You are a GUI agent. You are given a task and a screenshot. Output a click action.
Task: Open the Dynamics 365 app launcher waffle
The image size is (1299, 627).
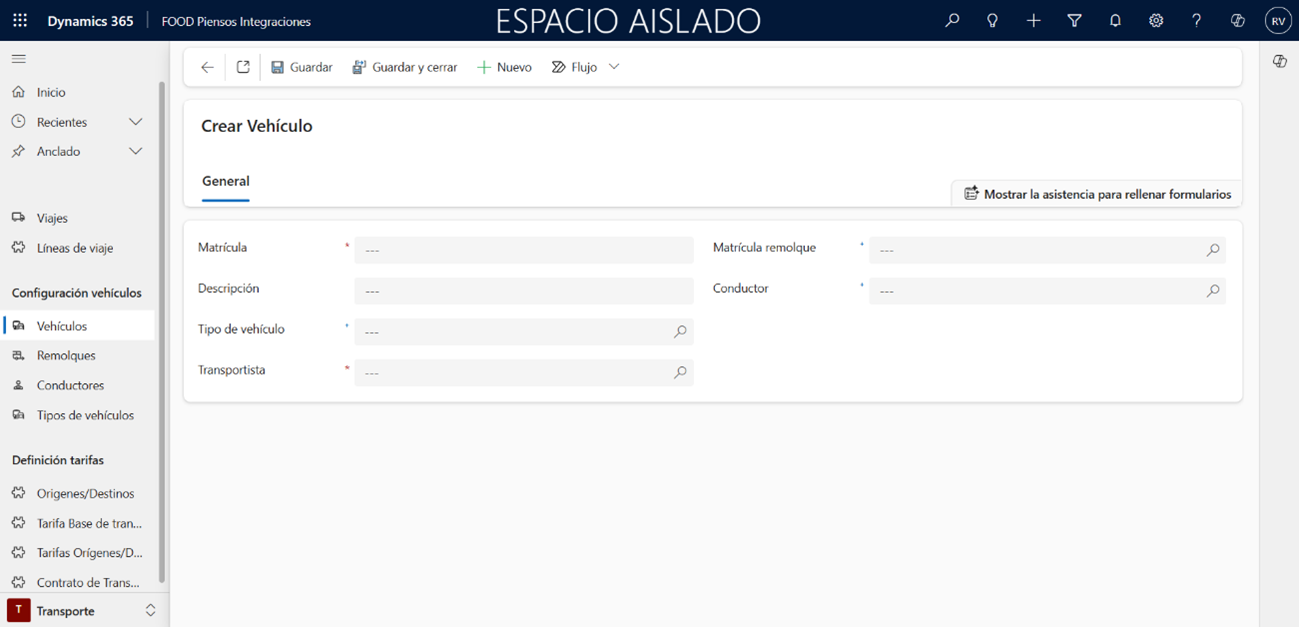pos(20,20)
